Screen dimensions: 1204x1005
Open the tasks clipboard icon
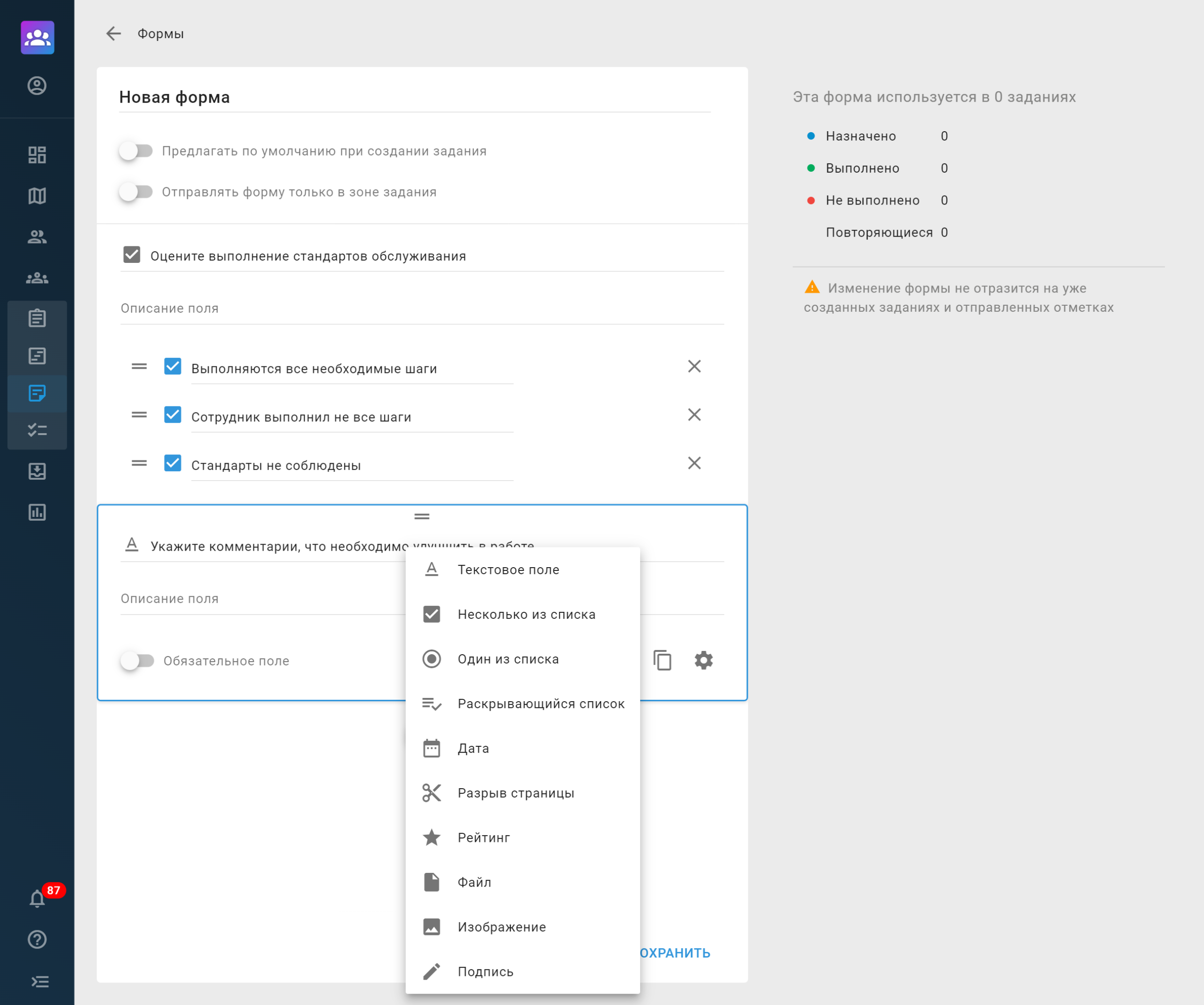click(x=37, y=318)
